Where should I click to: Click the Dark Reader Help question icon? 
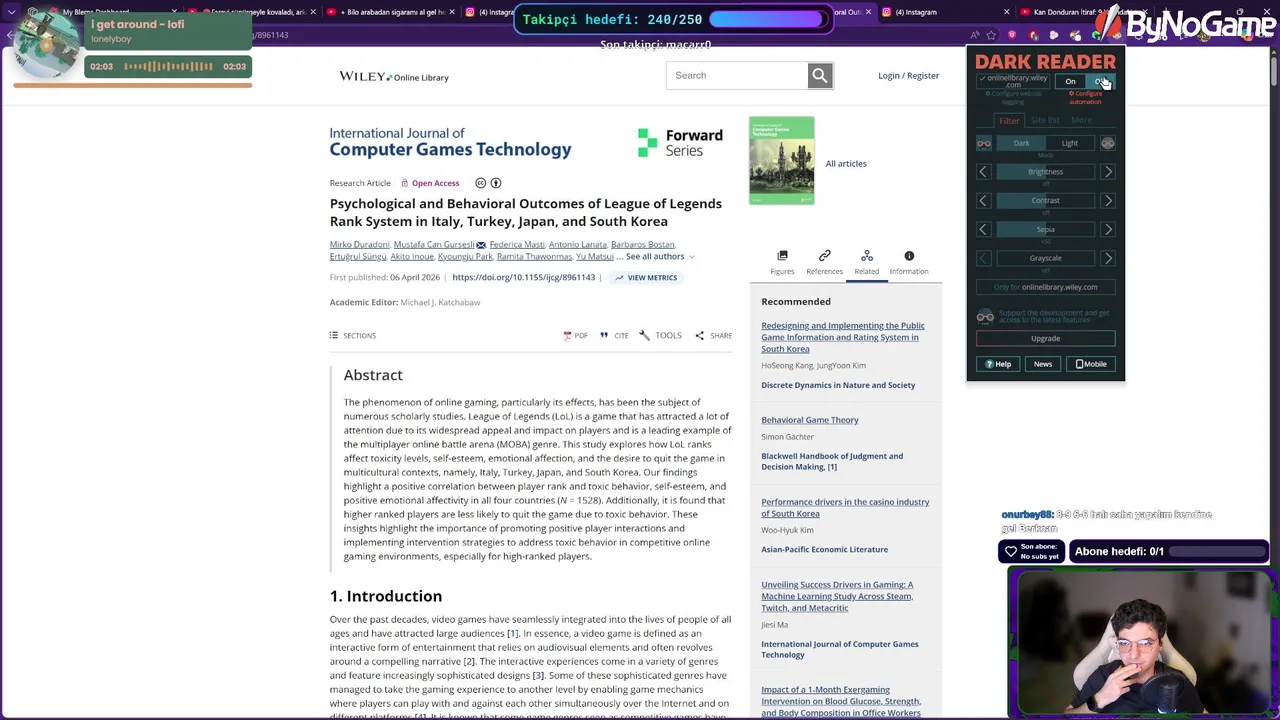coord(989,364)
